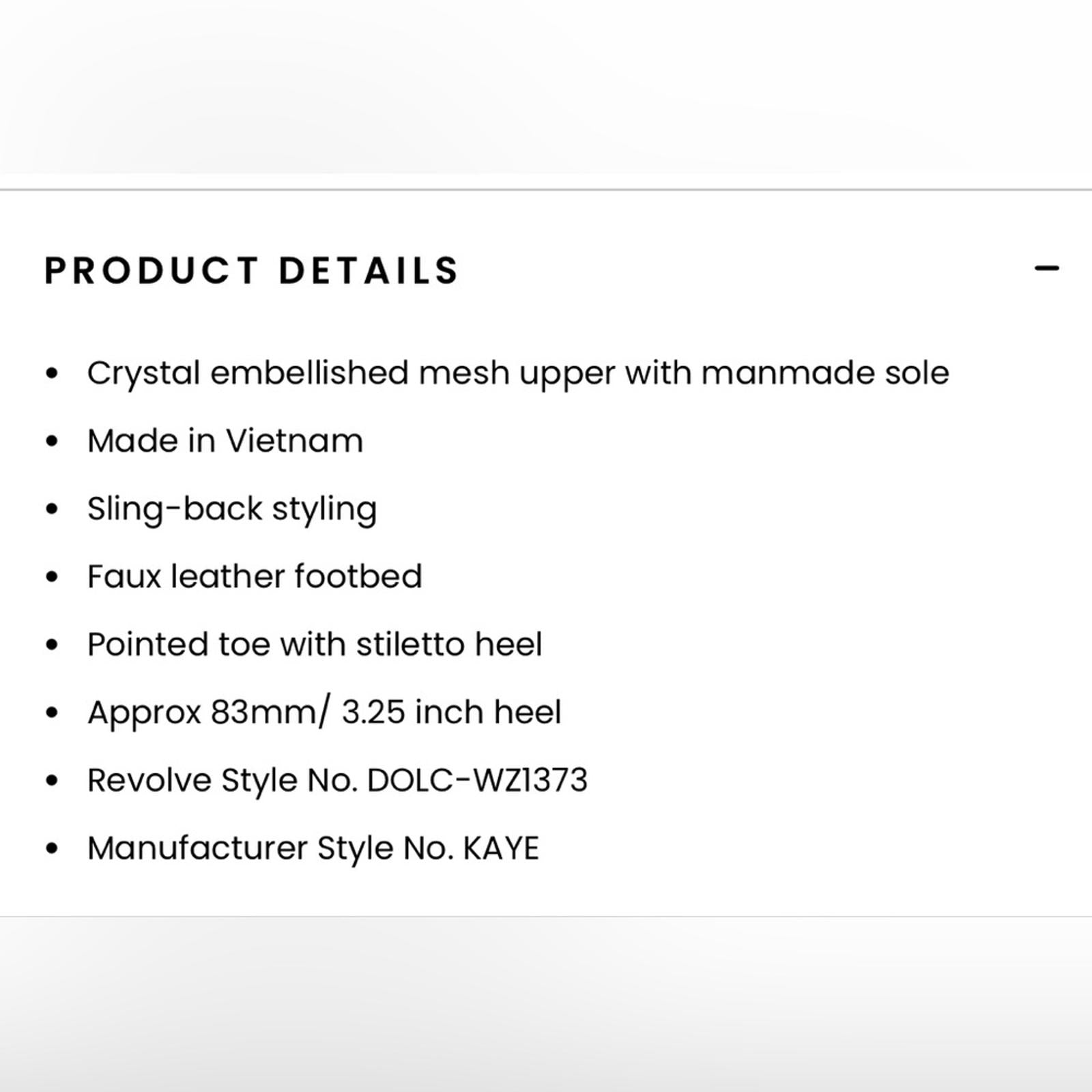Viewport: 1092px width, 1092px height.
Task: Click the bullet beside Faux leather footbed
Action: click(x=52, y=577)
